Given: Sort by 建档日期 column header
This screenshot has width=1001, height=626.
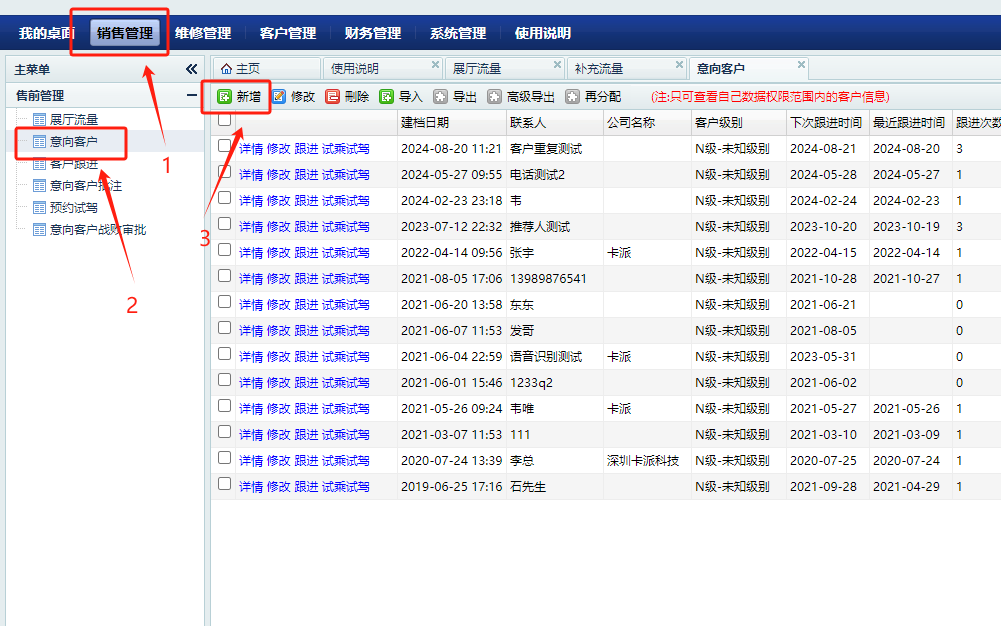Looking at the screenshot, I should (x=425, y=122).
